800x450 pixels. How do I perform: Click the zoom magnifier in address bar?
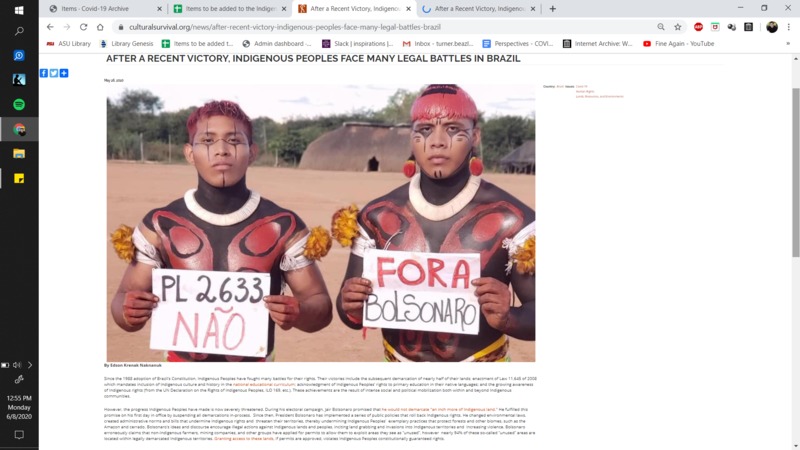coord(661,27)
